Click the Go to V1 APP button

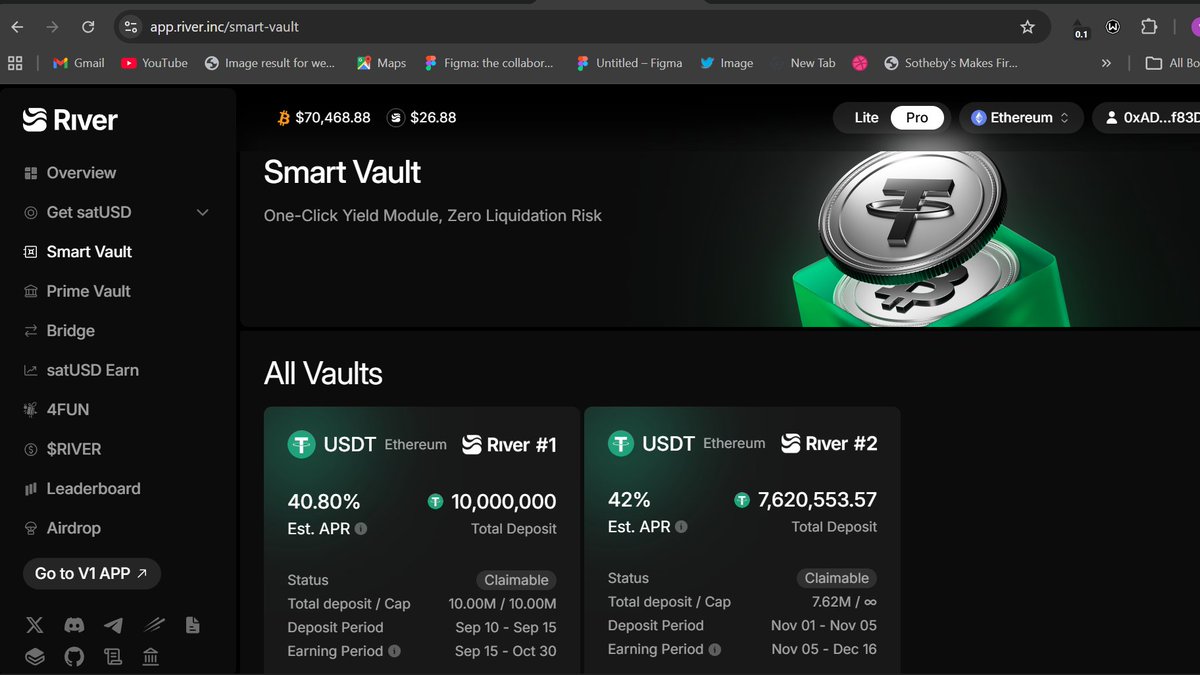(x=91, y=574)
